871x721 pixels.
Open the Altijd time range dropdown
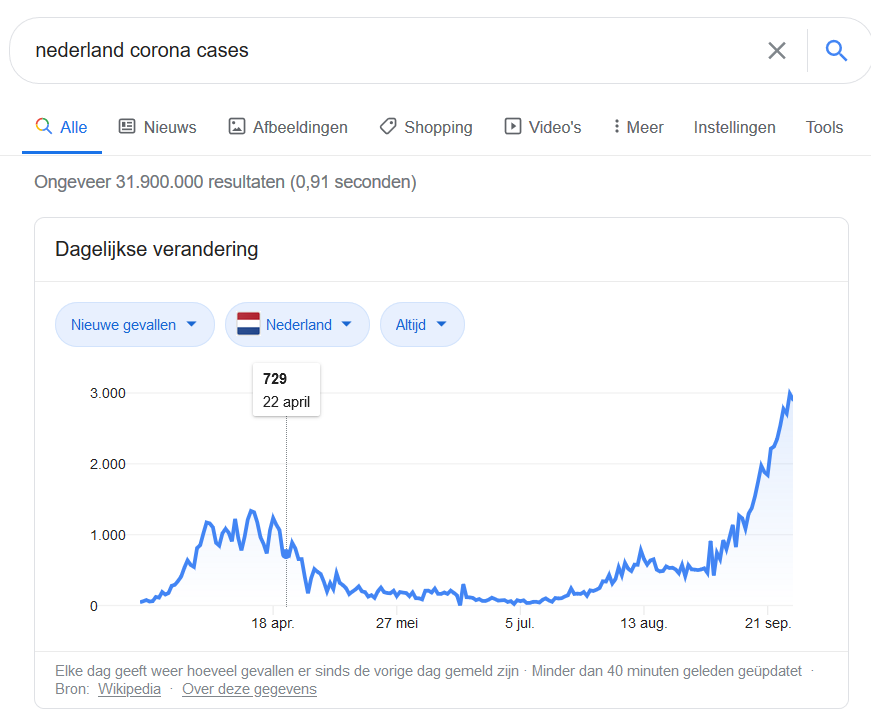[x=422, y=324]
